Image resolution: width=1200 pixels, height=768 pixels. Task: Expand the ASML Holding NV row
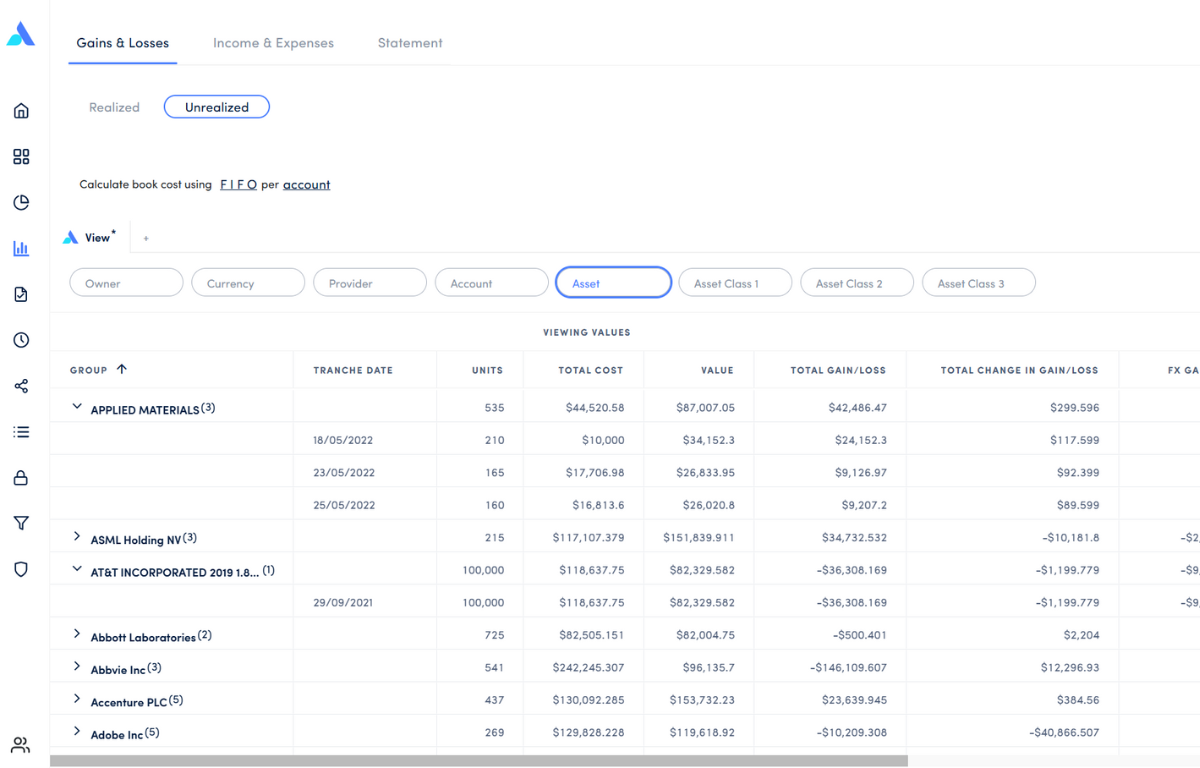point(77,537)
